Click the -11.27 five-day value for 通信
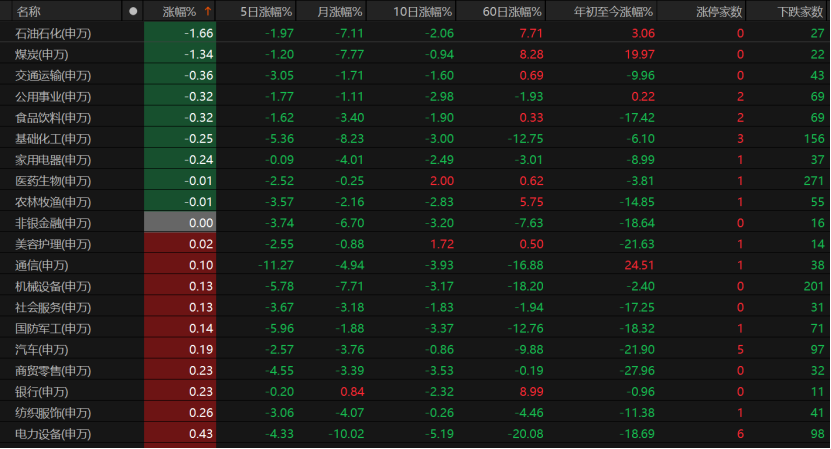The width and height of the screenshot is (831, 449). coord(276,265)
